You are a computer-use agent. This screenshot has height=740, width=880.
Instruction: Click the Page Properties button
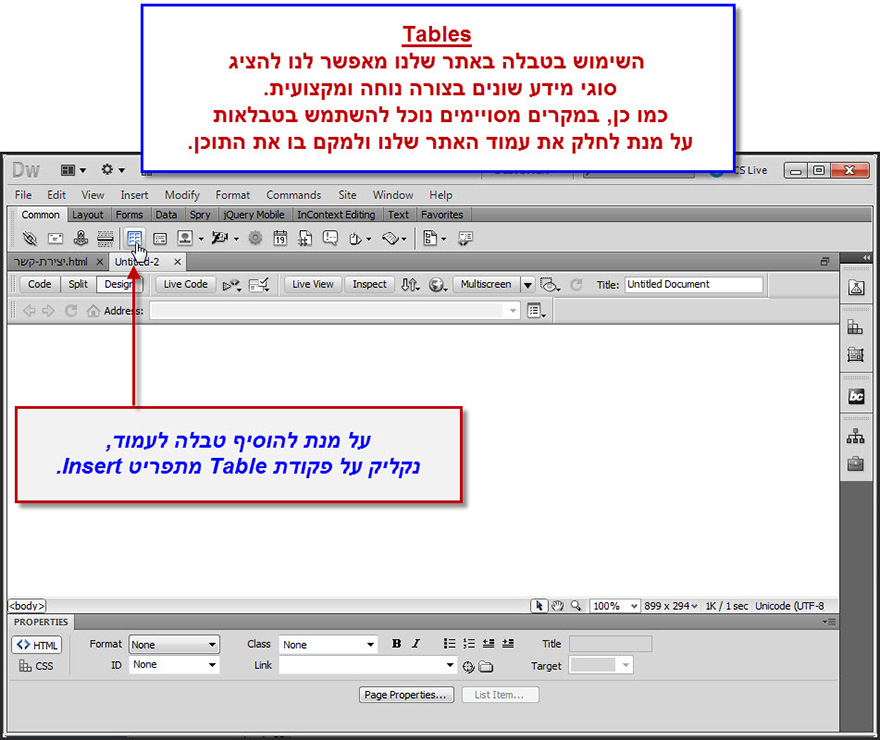406,695
